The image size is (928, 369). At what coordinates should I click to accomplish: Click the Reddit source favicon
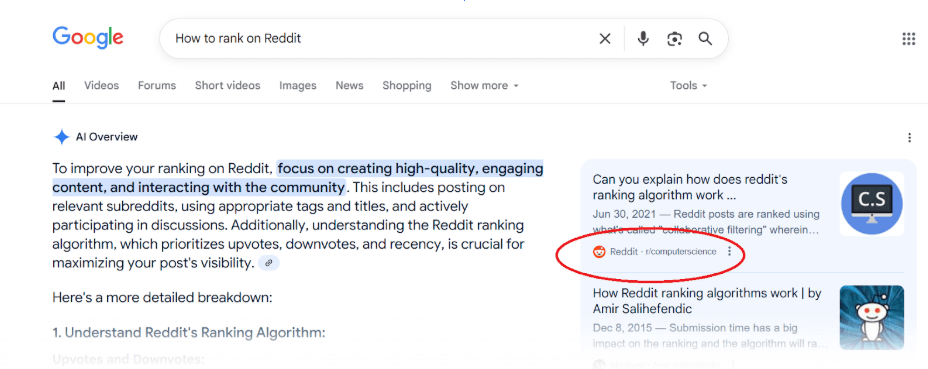tap(599, 252)
